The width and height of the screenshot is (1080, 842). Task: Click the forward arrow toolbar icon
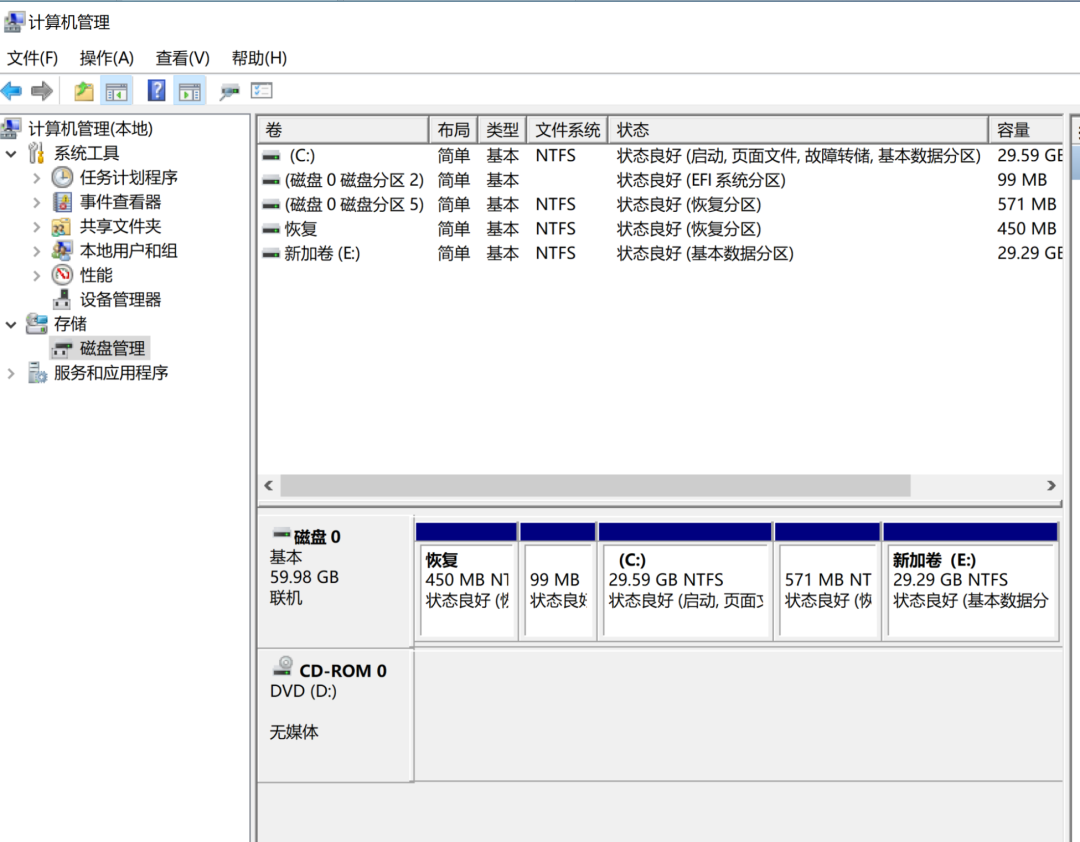point(42,90)
